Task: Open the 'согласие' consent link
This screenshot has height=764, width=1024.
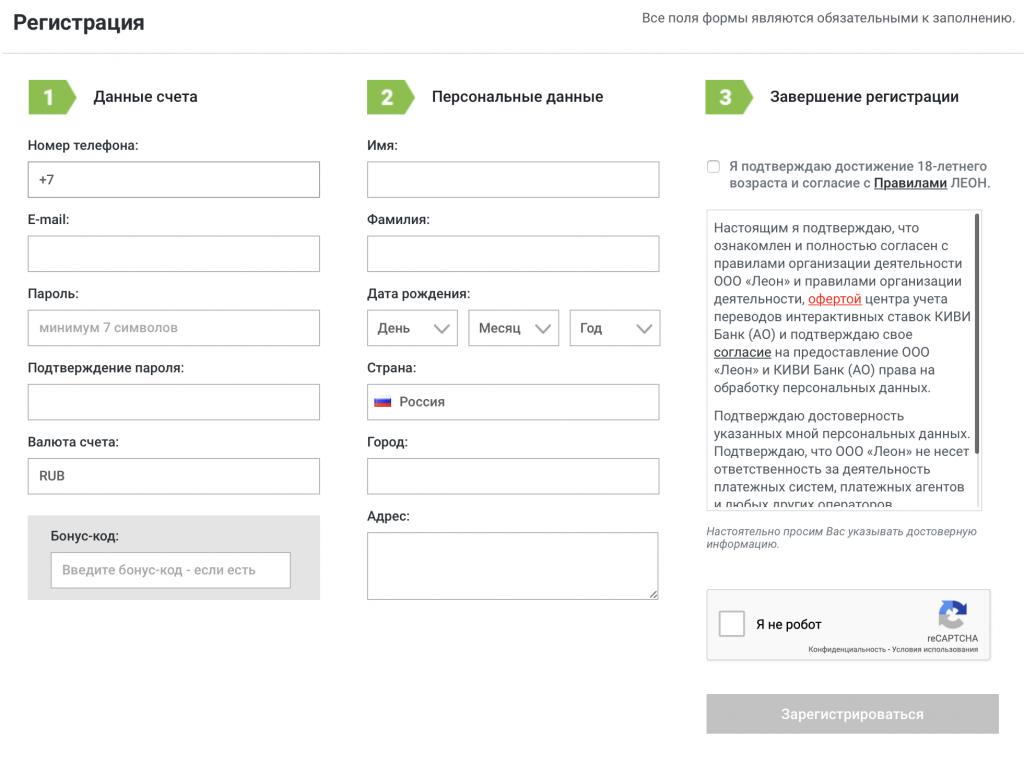Action: click(x=742, y=353)
